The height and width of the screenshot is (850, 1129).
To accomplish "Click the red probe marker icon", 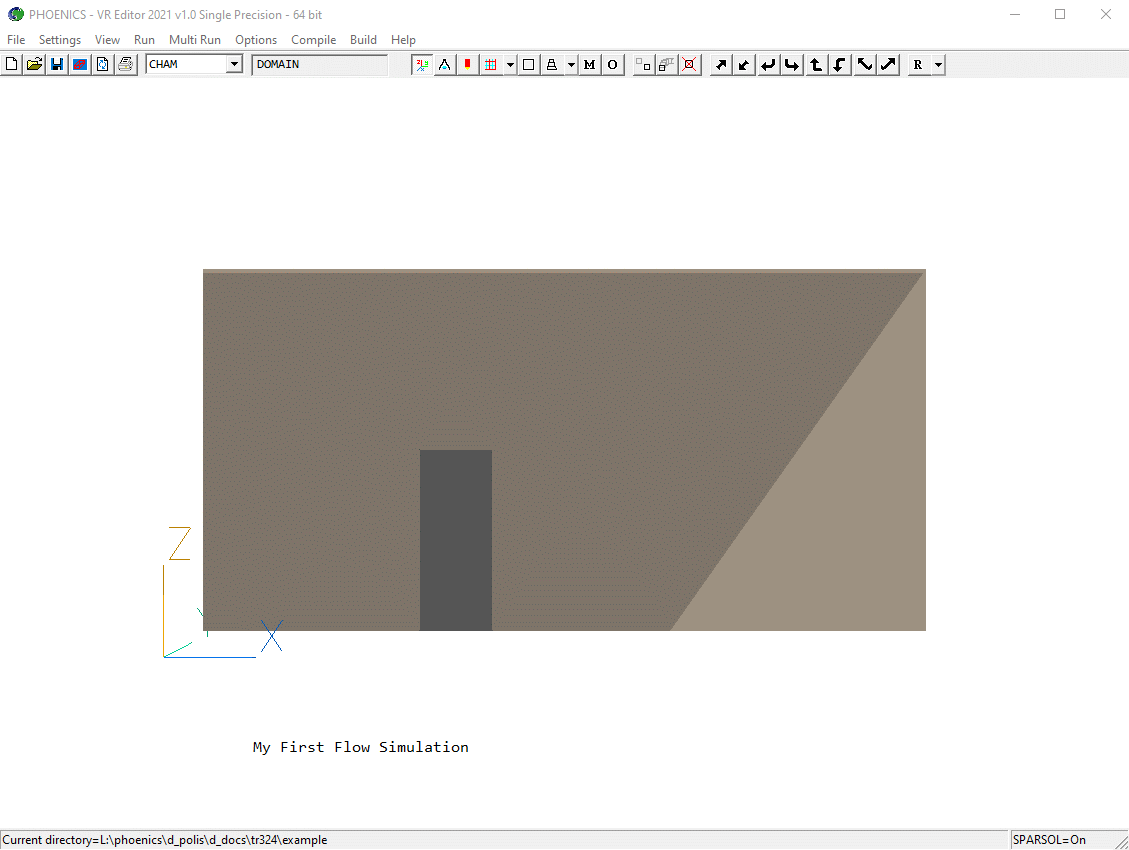I will coord(467,65).
